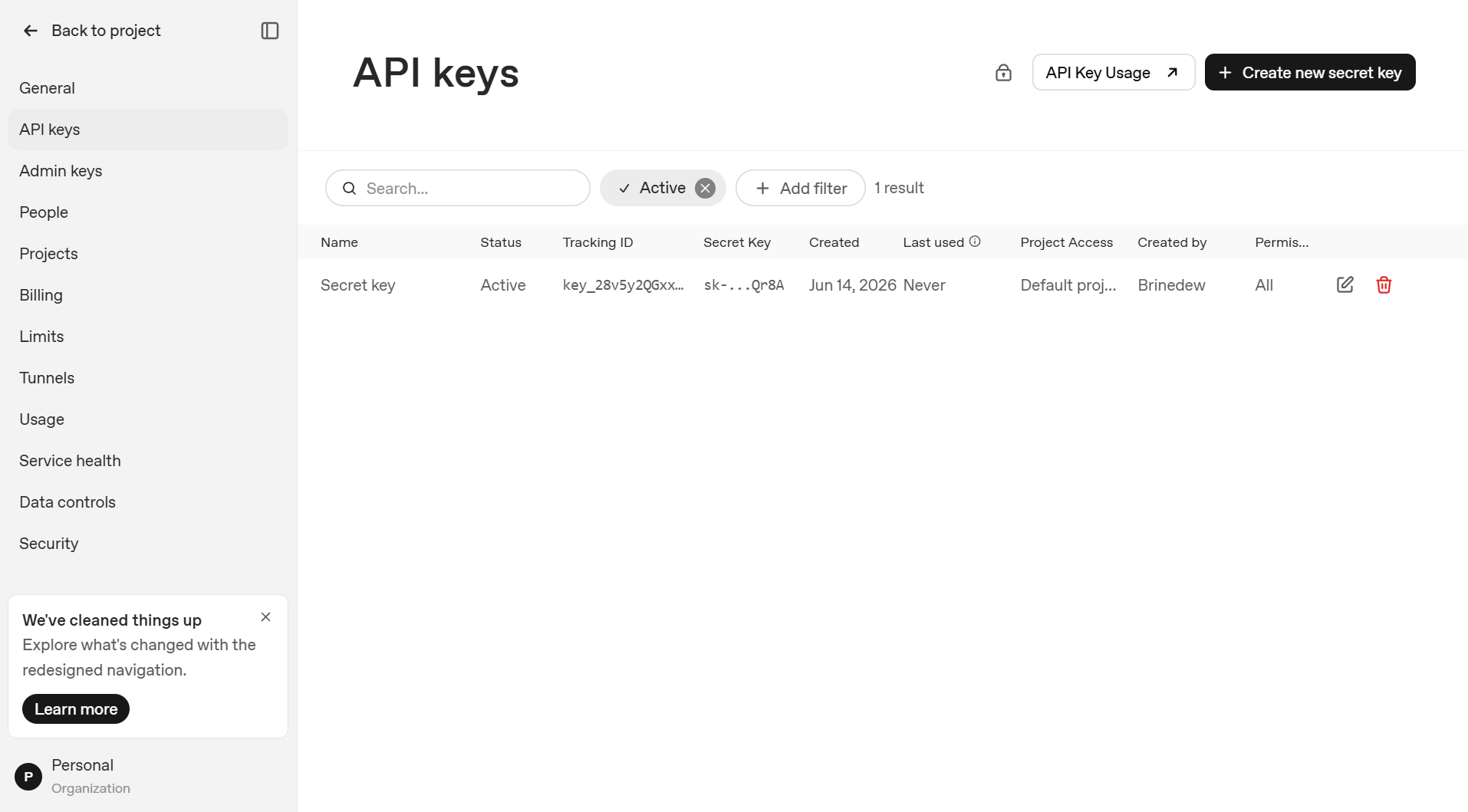Dismiss the cleaned things up notice
1468x812 pixels.
pyautogui.click(x=265, y=616)
